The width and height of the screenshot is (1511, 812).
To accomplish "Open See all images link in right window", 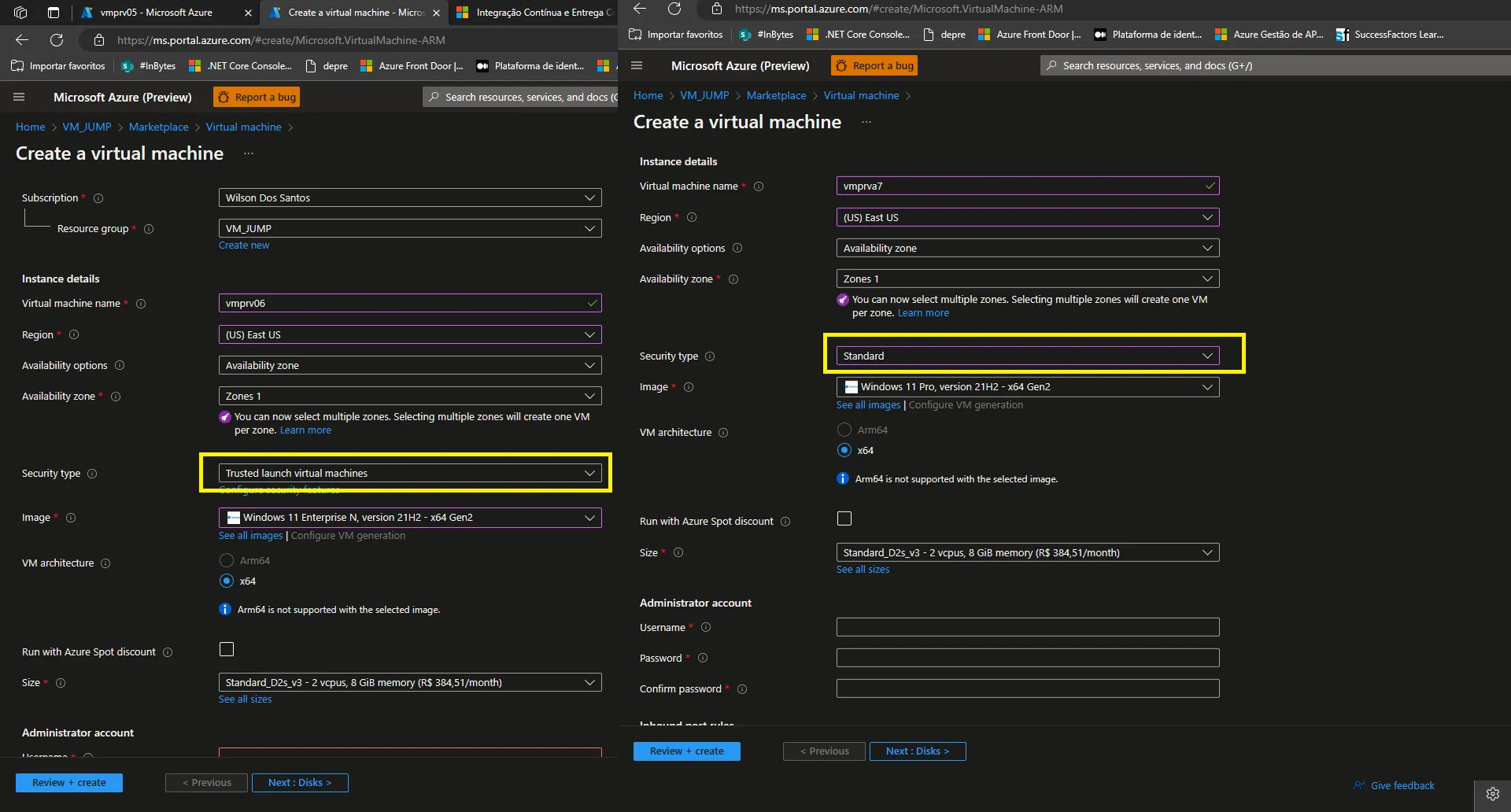I will point(868,405).
